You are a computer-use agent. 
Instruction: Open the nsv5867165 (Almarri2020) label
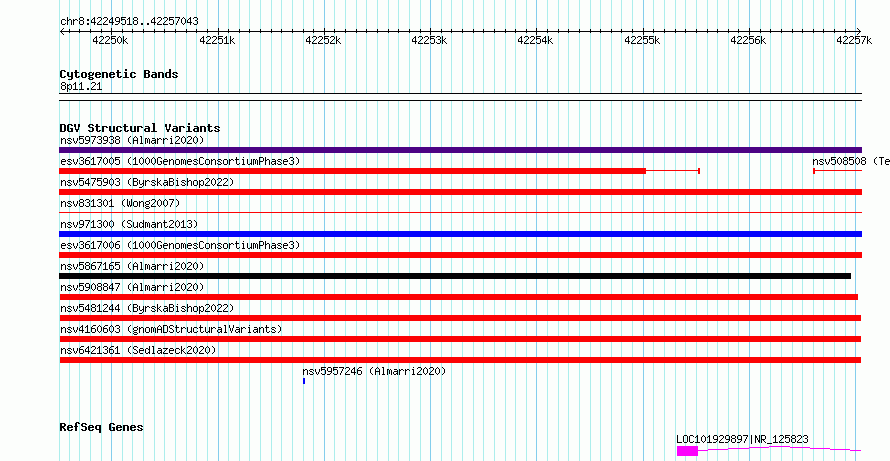click(x=132, y=266)
